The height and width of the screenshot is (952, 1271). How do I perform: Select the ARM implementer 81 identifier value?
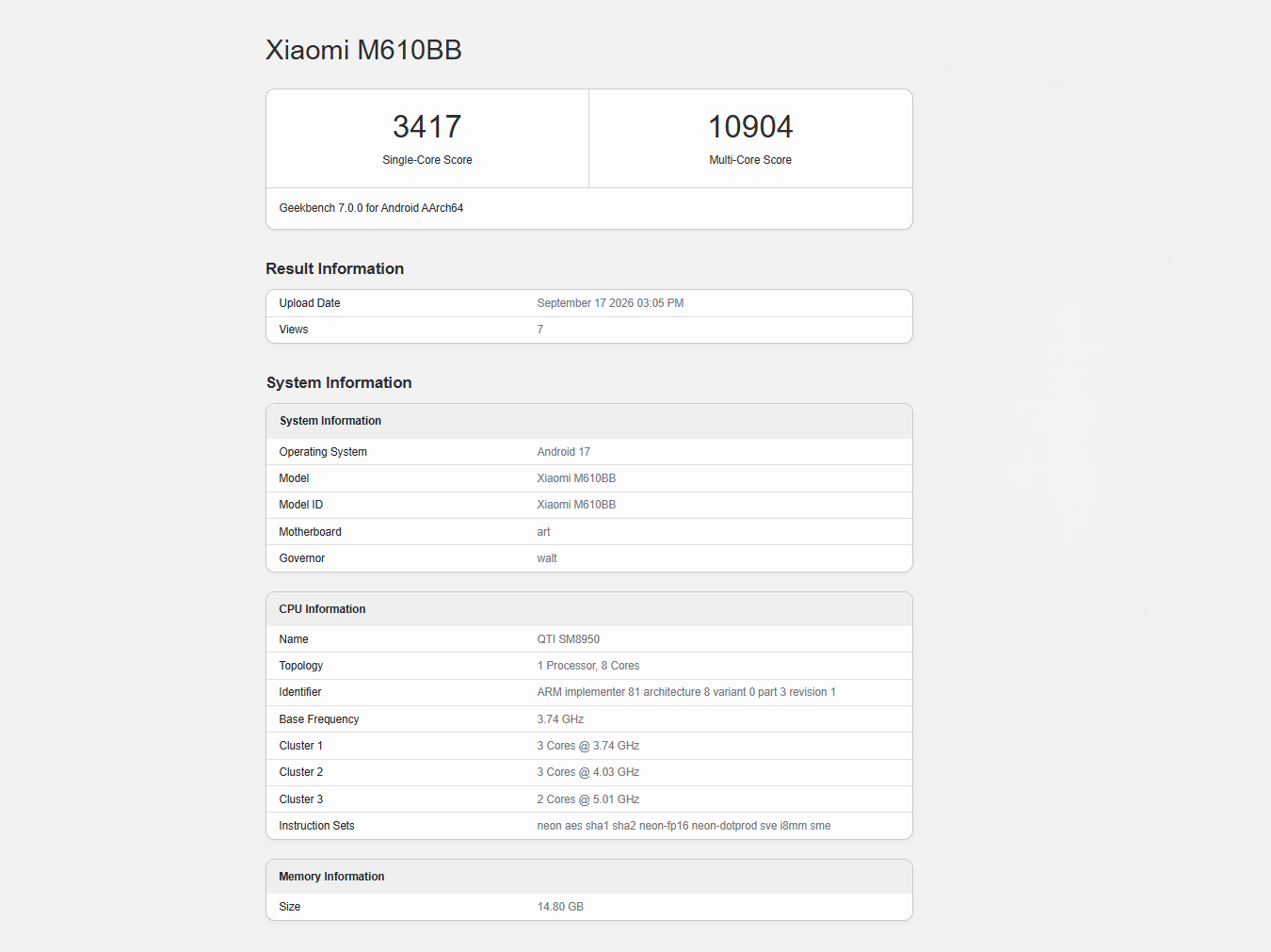coord(686,692)
